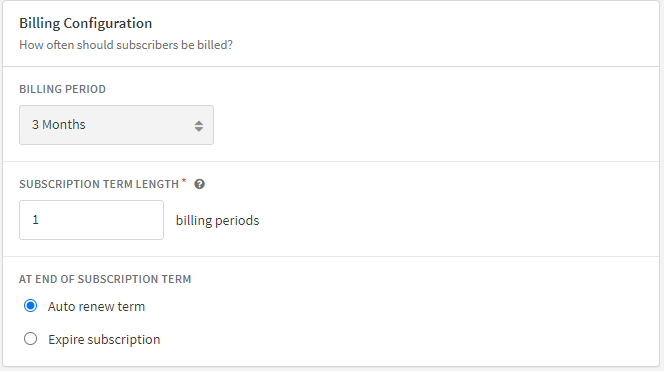Focus the Subscription Term Length input box
This screenshot has width=664, height=371.
tap(91, 220)
